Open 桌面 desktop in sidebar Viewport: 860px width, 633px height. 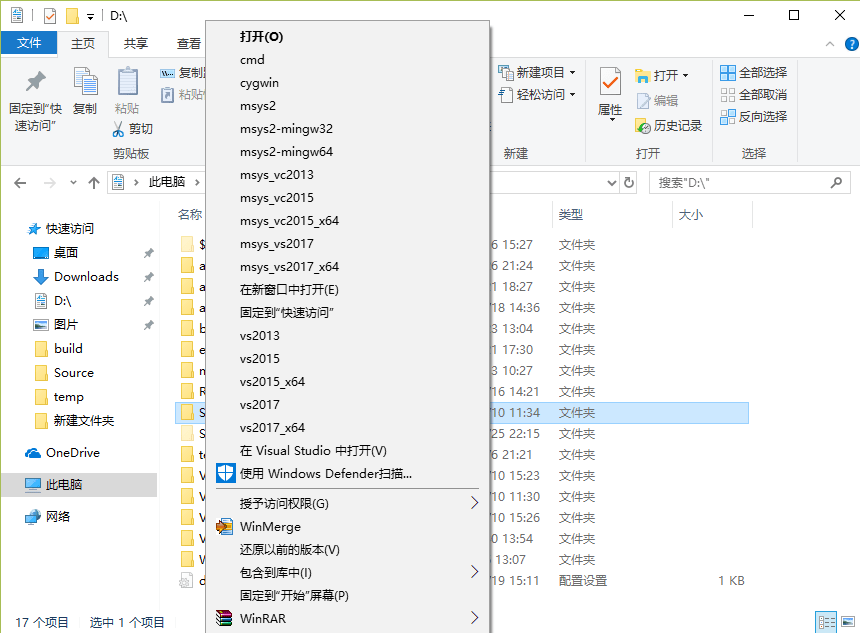(66, 253)
